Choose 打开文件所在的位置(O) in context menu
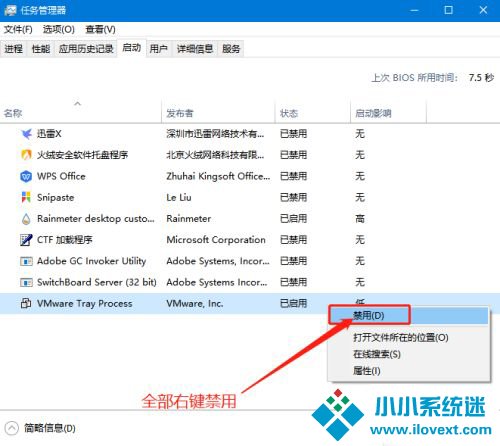This screenshot has height=446, width=500. pos(409,338)
